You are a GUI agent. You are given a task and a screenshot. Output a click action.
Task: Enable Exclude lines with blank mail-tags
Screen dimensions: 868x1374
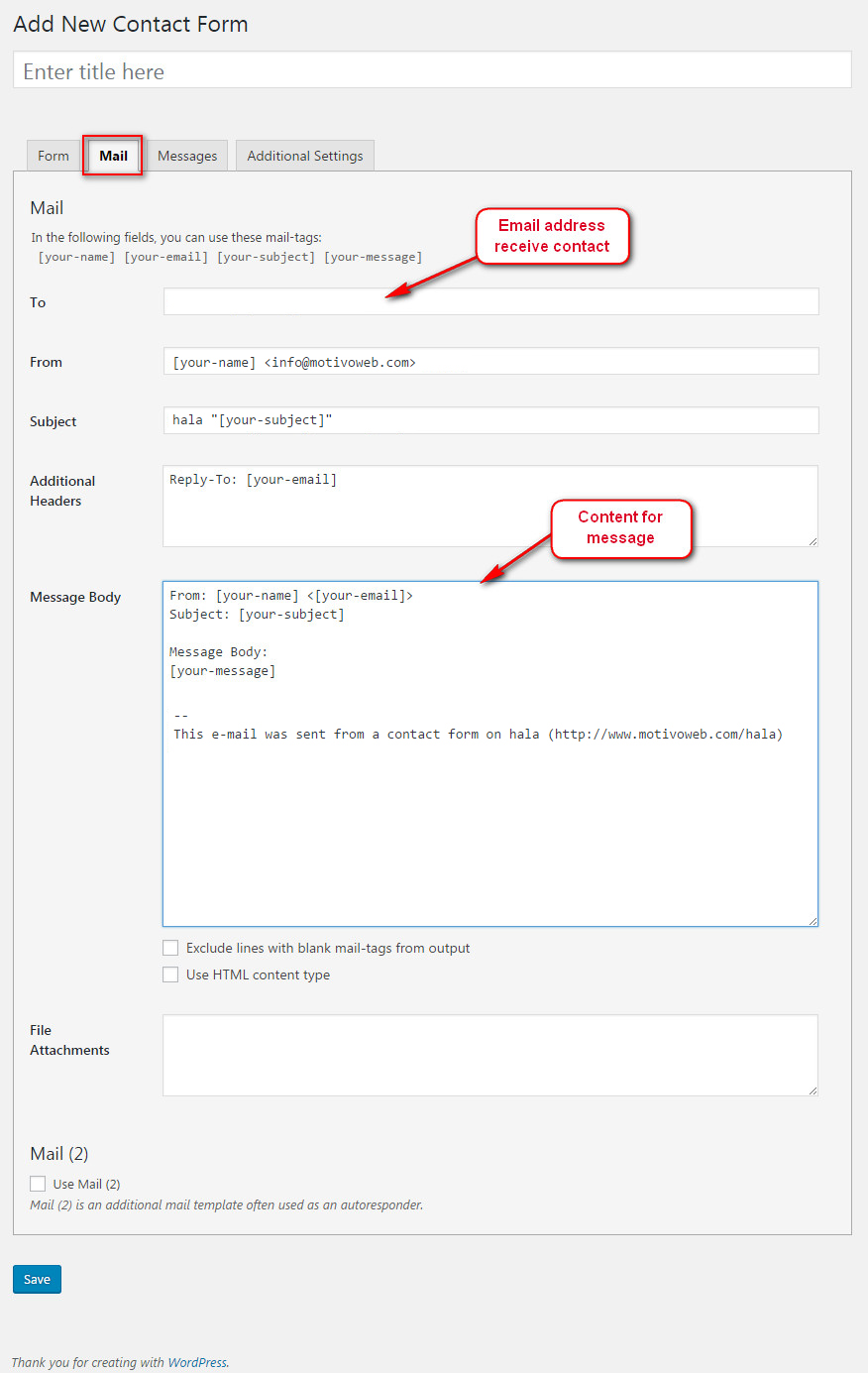(170, 948)
